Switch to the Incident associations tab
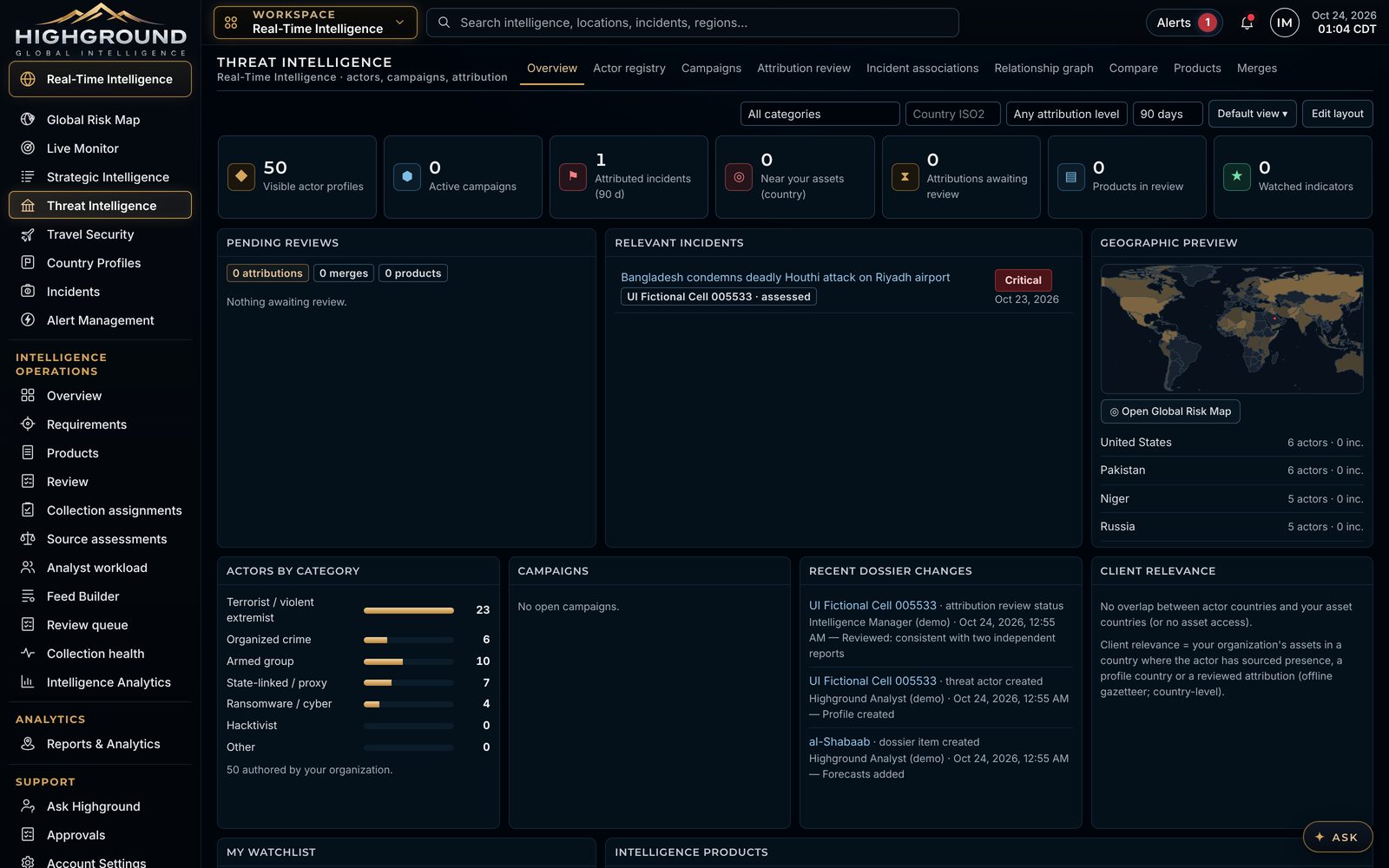Viewport: 1389px width, 868px height. [x=922, y=69]
